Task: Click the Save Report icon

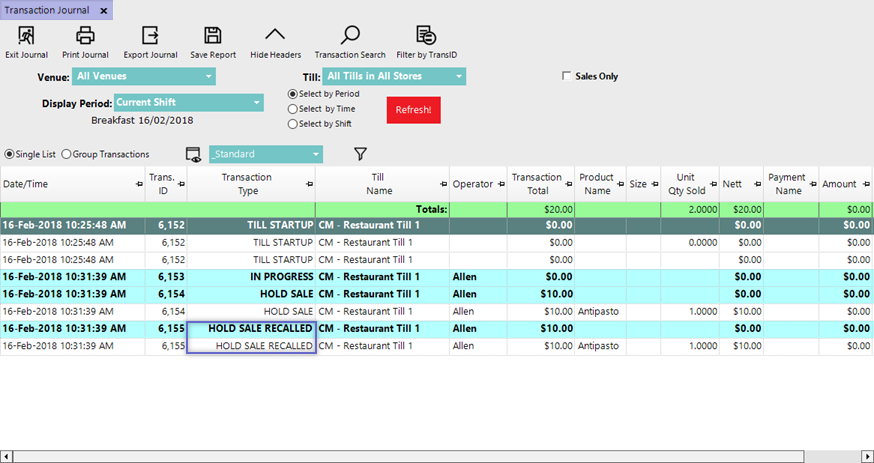Action: pyautogui.click(x=213, y=37)
